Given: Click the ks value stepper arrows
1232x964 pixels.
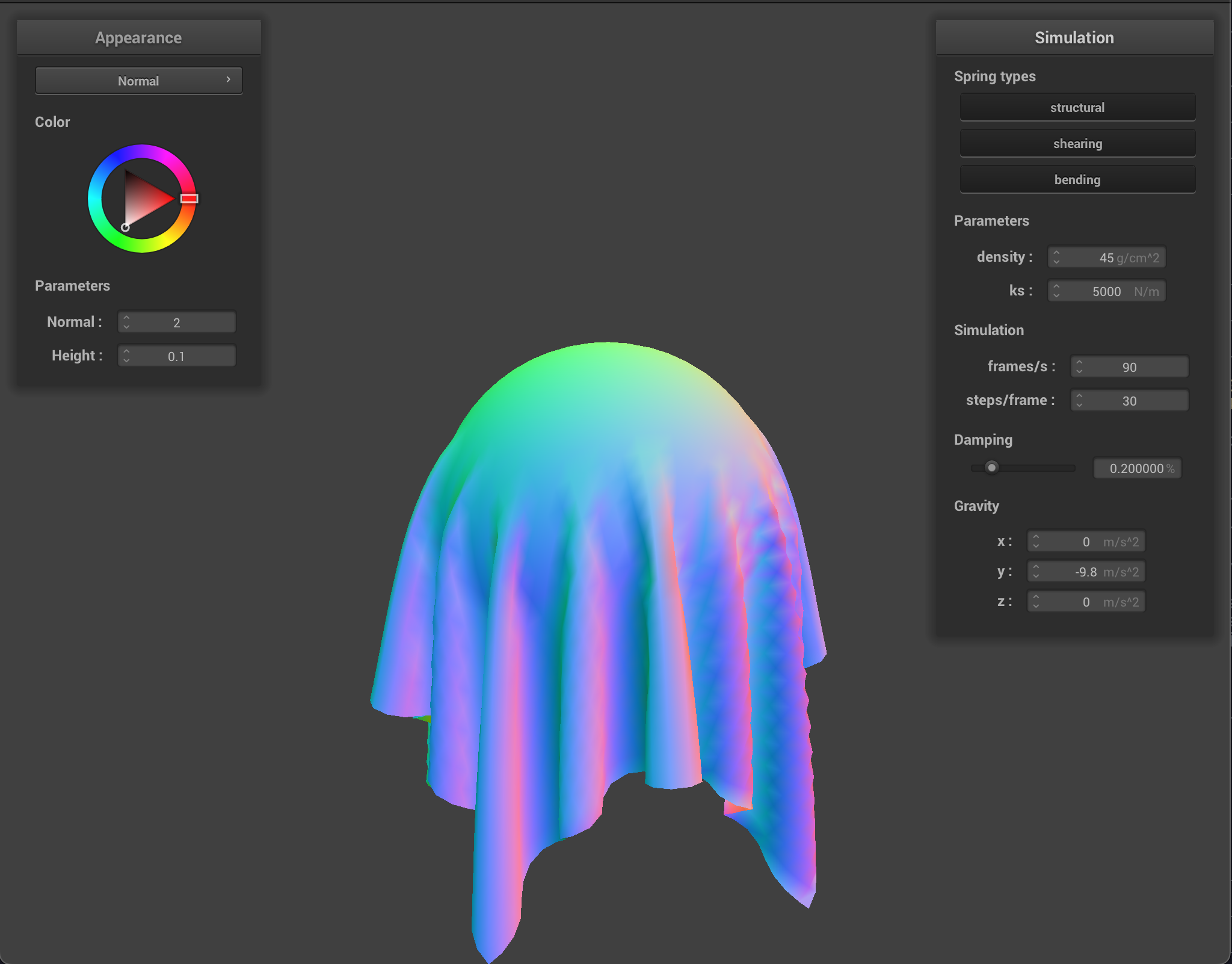Looking at the screenshot, I should pyautogui.click(x=1056, y=291).
